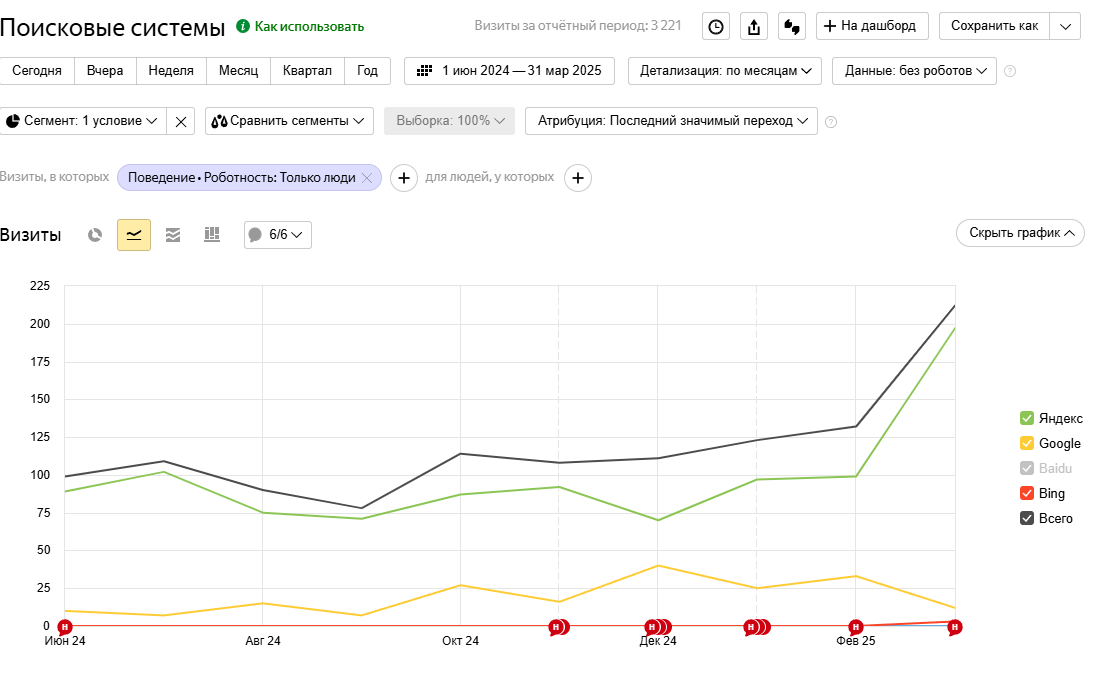Click the Всего legend color swatch
Viewport: 1099px width, 681px height.
point(1027,519)
